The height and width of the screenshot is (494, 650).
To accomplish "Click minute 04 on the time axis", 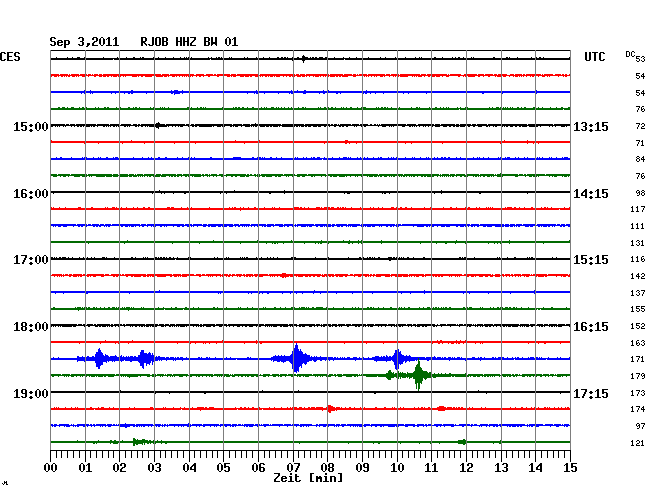I will click(189, 468).
